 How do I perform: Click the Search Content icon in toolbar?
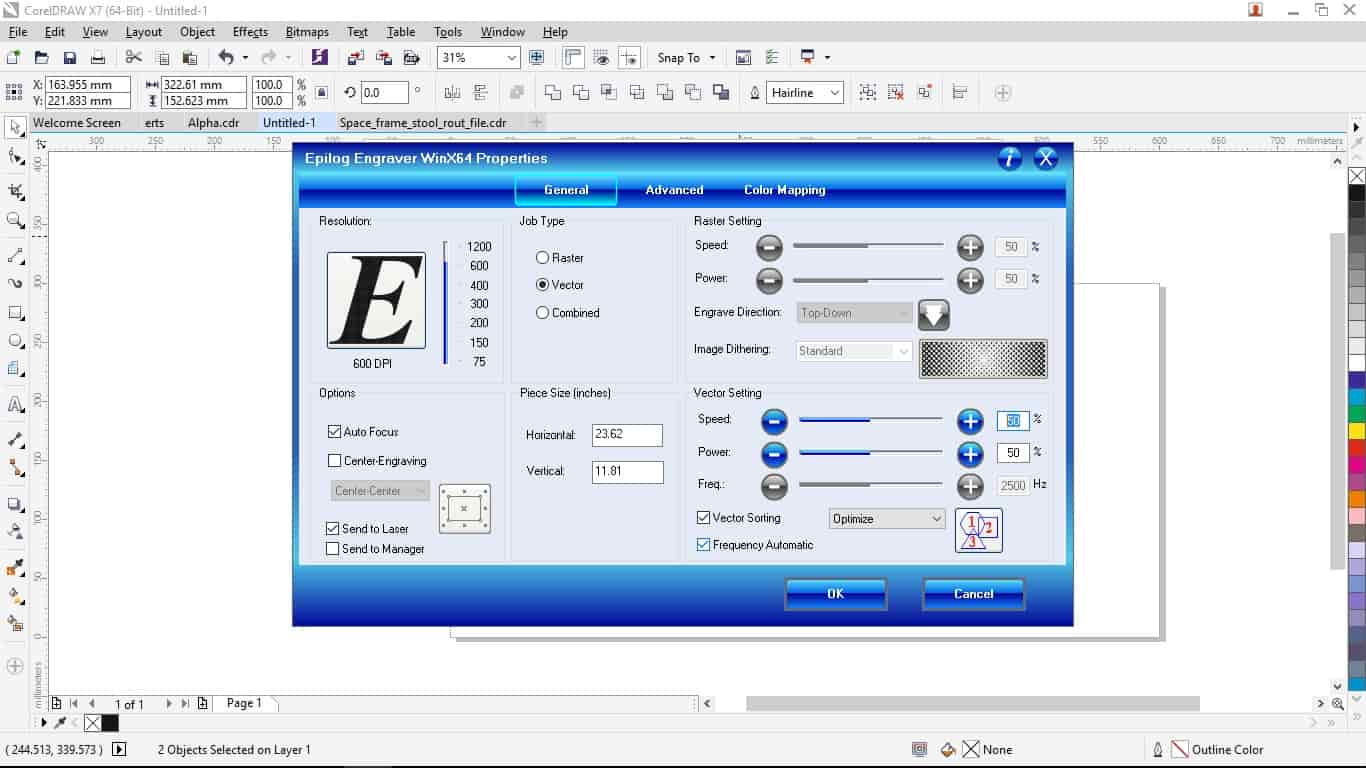pos(319,58)
